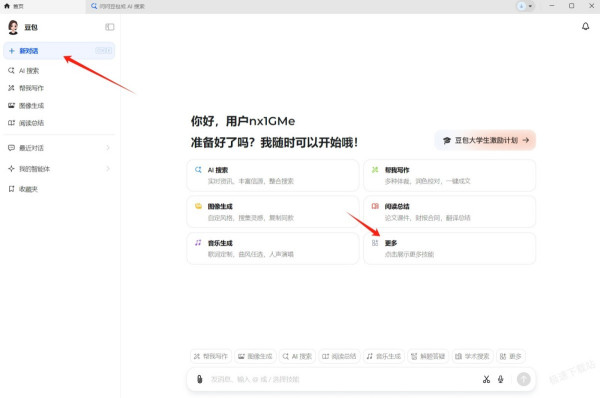The height and width of the screenshot is (398, 600).
Task: Click the 图像生成 chip above the input
Action: click(255, 356)
